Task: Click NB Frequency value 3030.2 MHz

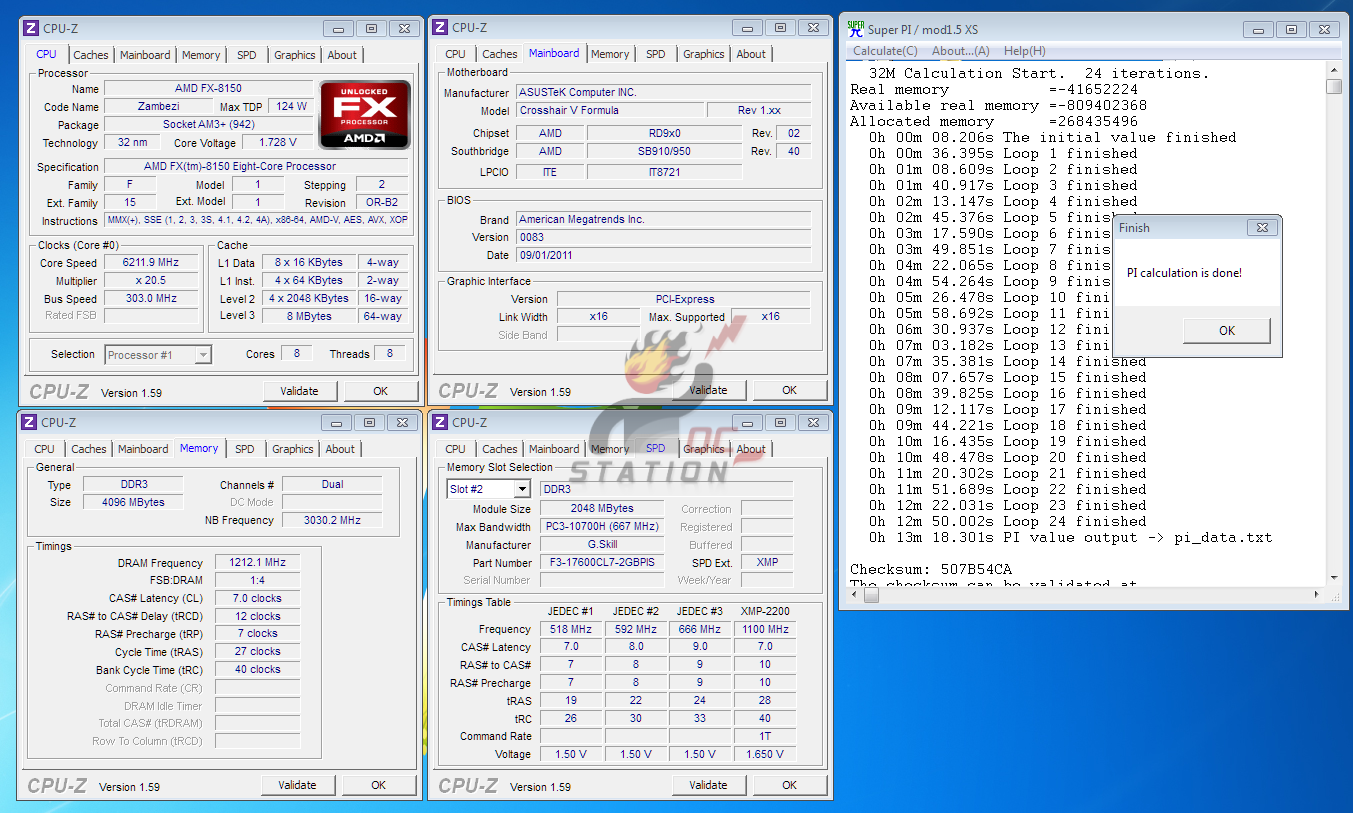Action: click(332, 520)
